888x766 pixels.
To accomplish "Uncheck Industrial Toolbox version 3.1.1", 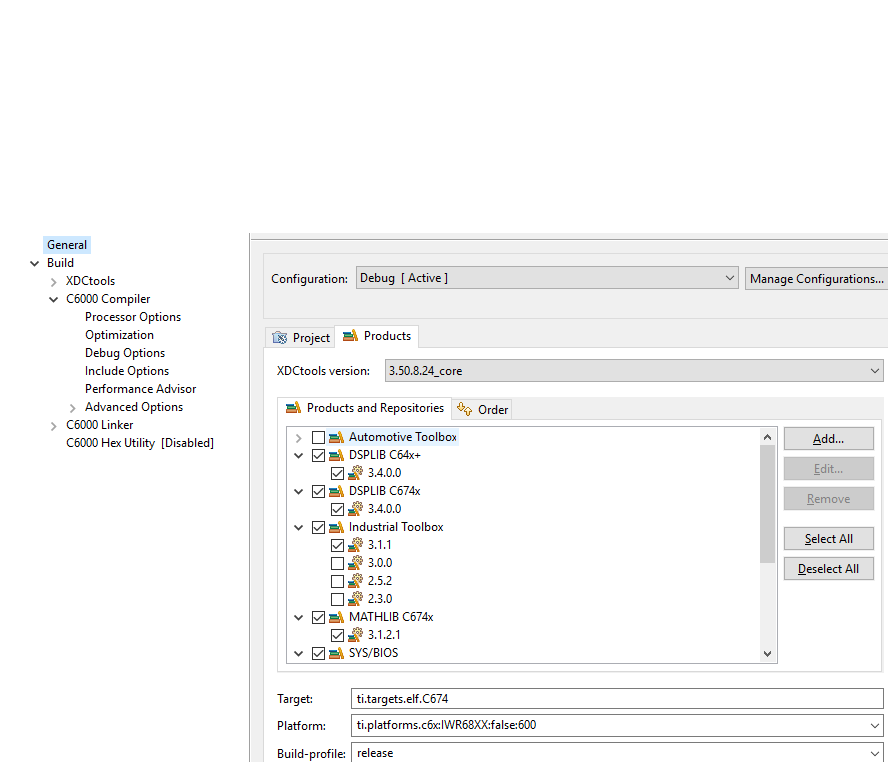I will [338, 545].
